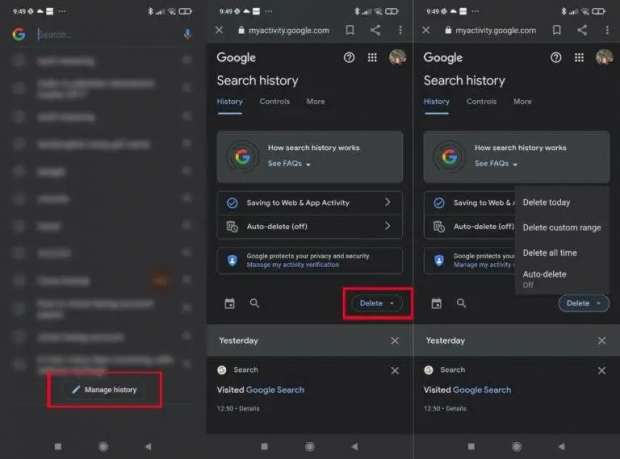Image resolution: width=620 pixels, height=459 pixels.
Task: Tap the bookmark icon in the middle screen
Action: click(350, 31)
